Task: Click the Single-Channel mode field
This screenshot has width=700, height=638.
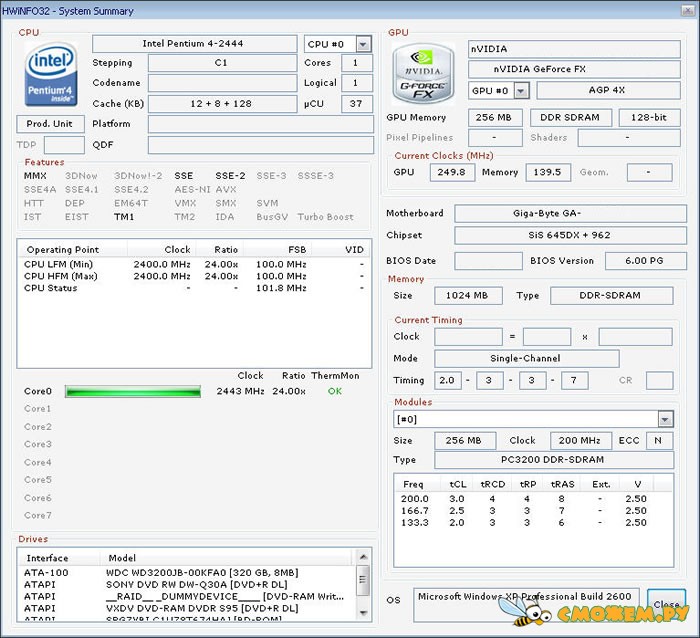Action: click(x=527, y=359)
